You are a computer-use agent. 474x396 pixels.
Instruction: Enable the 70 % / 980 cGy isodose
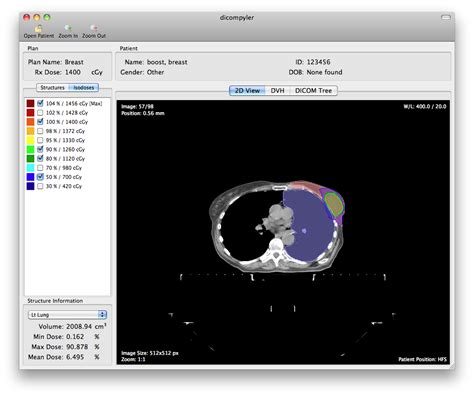pyautogui.click(x=40, y=168)
